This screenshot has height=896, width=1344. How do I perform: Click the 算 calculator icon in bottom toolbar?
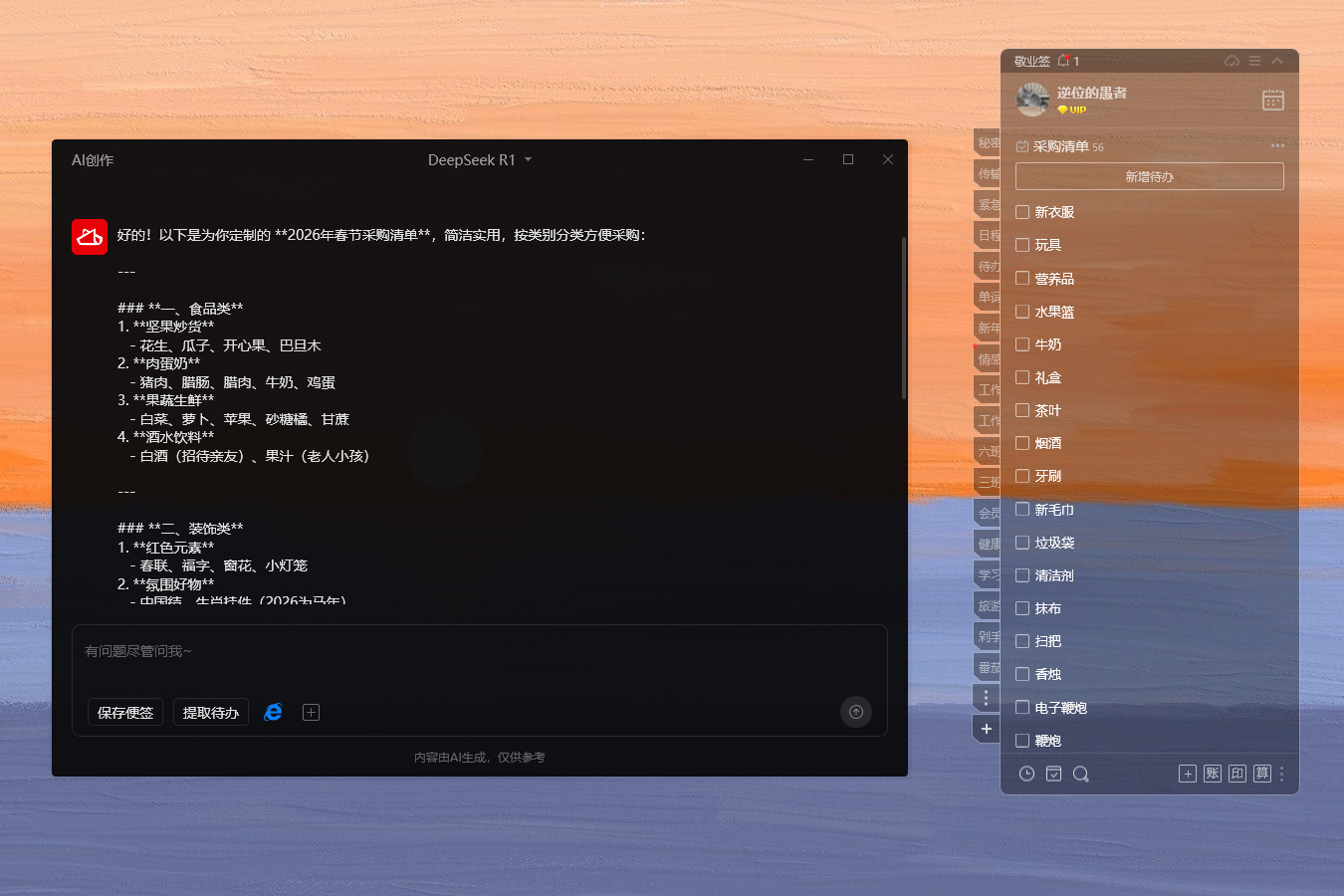click(1261, 774)
